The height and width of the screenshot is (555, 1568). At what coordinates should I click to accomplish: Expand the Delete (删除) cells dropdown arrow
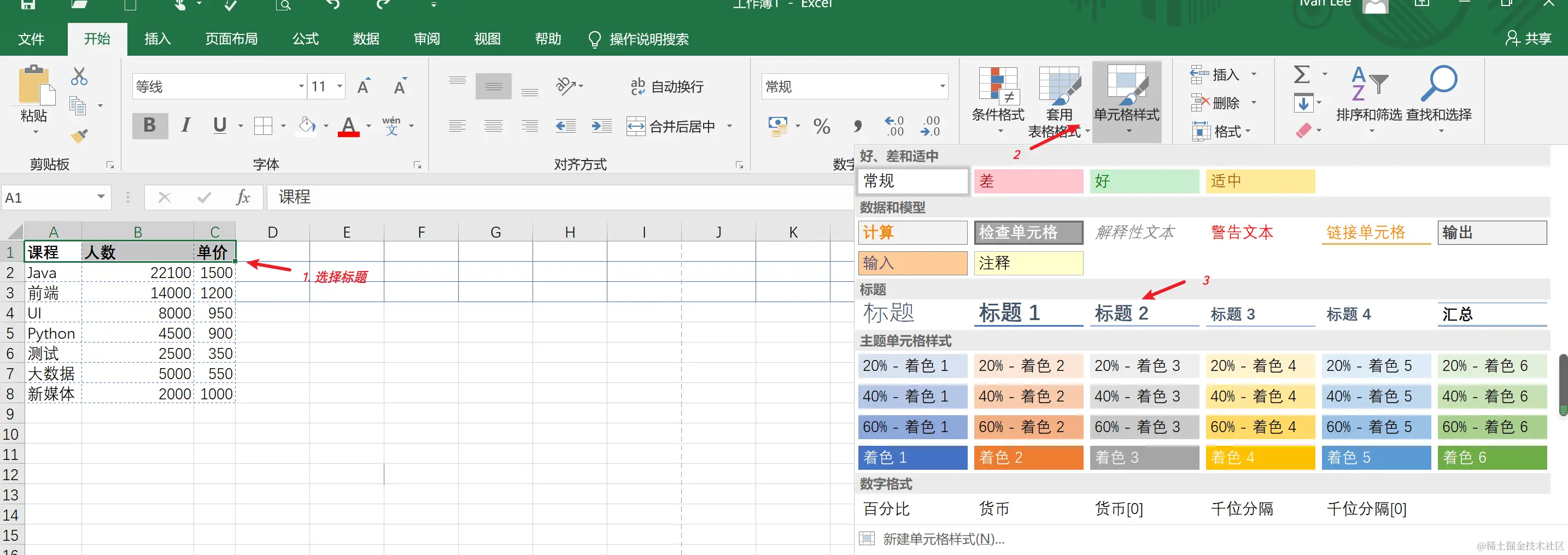(1254, 103)
